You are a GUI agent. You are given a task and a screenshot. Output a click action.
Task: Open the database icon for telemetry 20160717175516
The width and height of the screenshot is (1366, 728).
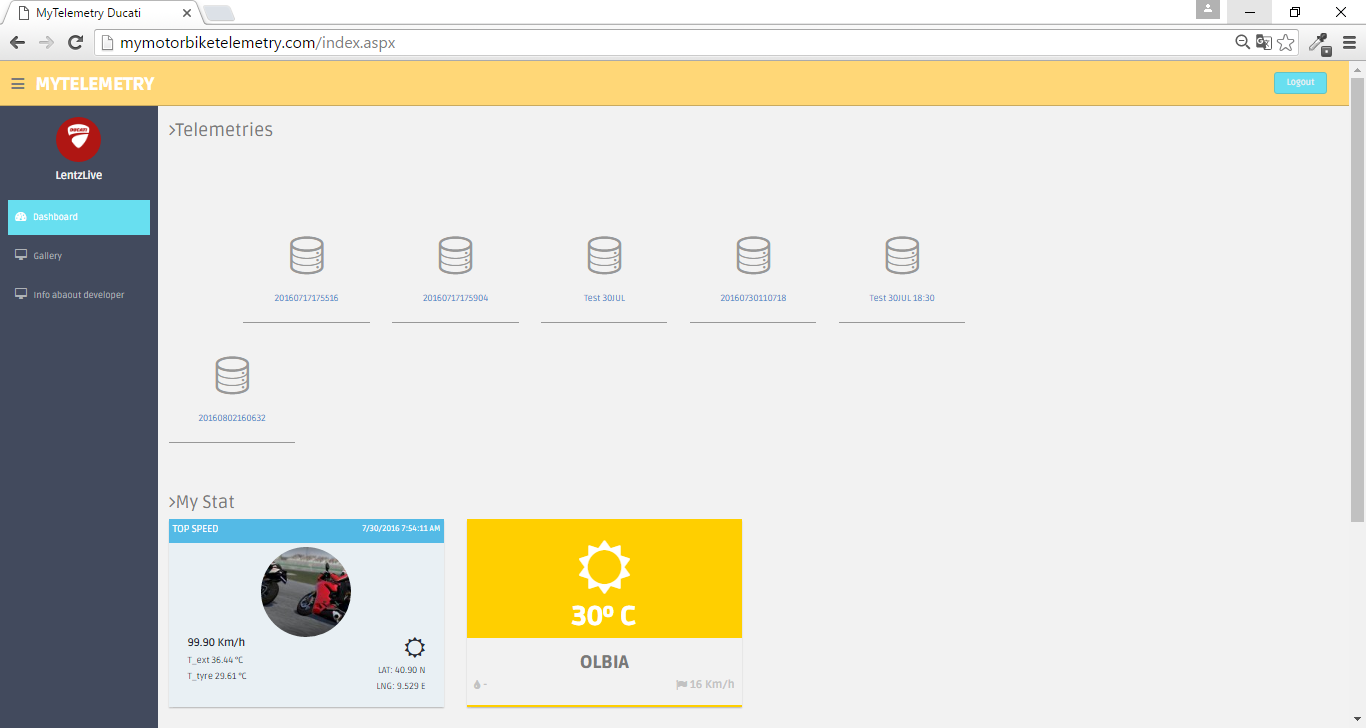pyautogui.click(x=306, y=256)
